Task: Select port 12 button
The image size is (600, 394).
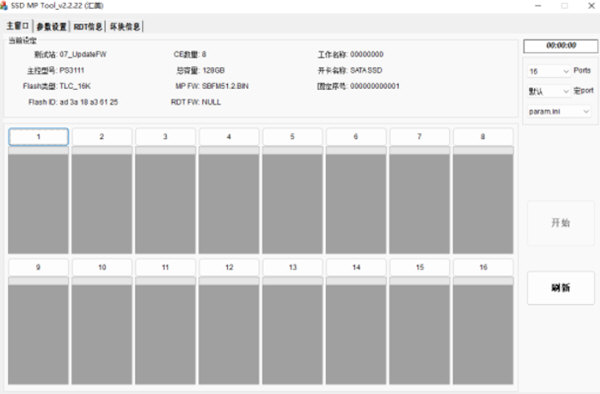Action: click(x=229, y=267)
